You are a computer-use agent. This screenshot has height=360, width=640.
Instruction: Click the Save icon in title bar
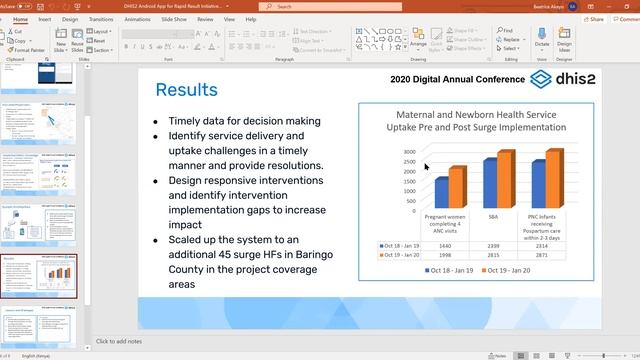point(40,7)
